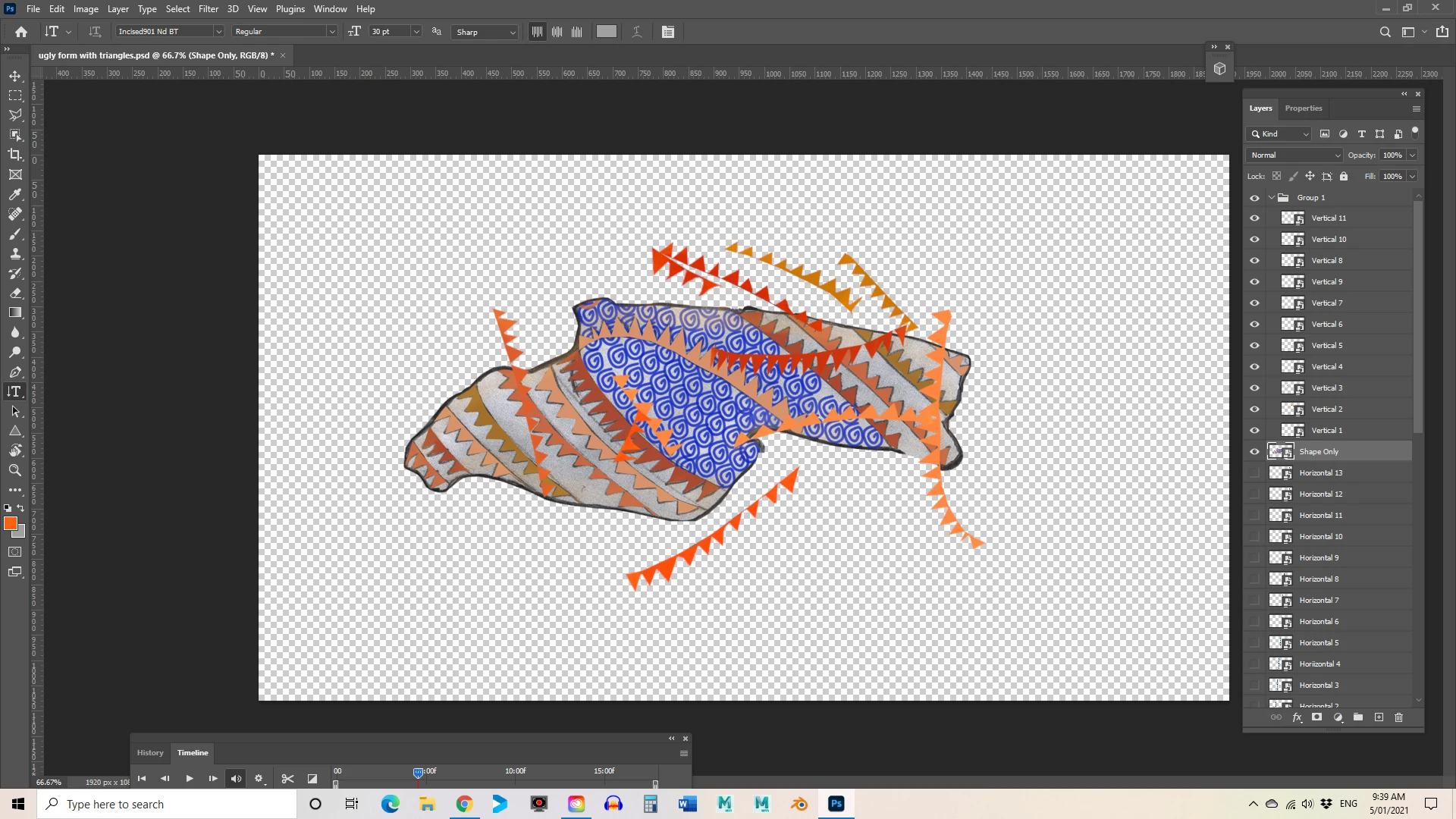
Task: Switch to the Properties tab
Action: click(x=1303, y=108)
